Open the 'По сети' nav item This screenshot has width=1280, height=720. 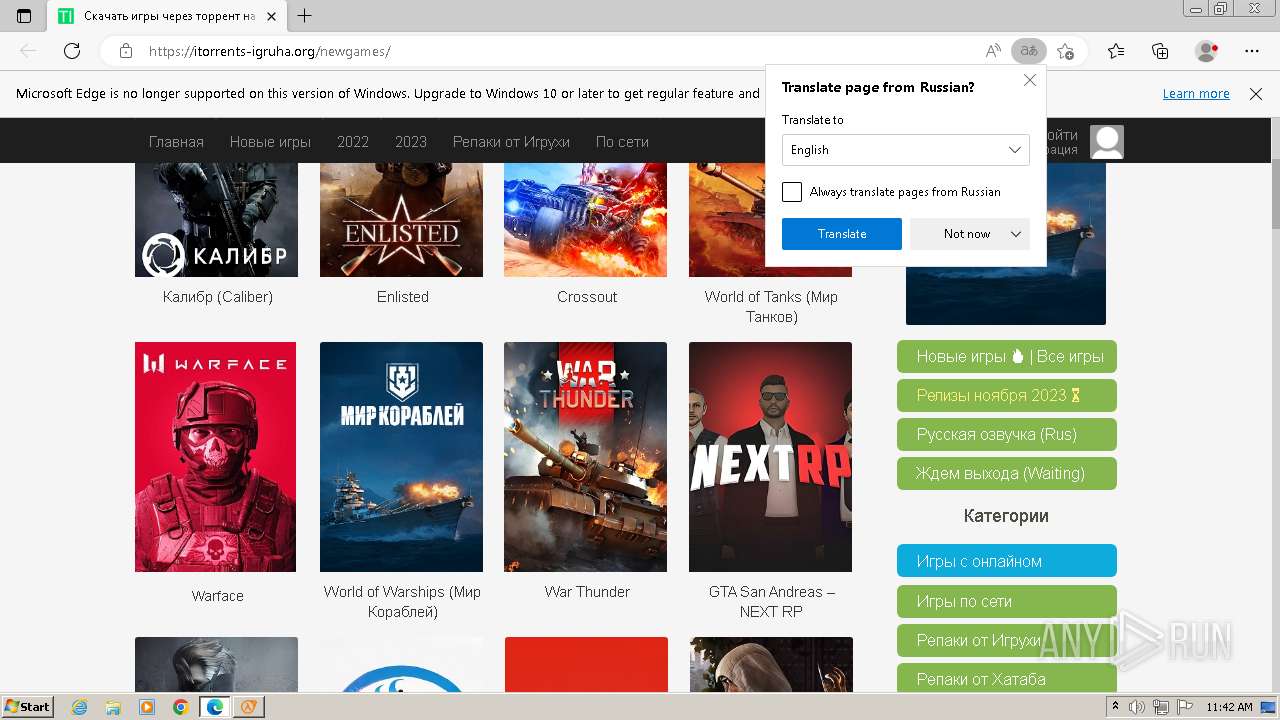pyautogui.click(x=622, y=142)
